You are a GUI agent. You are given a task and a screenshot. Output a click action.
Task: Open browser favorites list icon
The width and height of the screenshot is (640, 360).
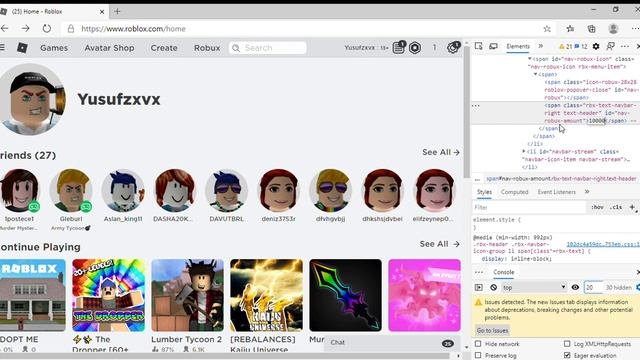click(x=570, y=28)
